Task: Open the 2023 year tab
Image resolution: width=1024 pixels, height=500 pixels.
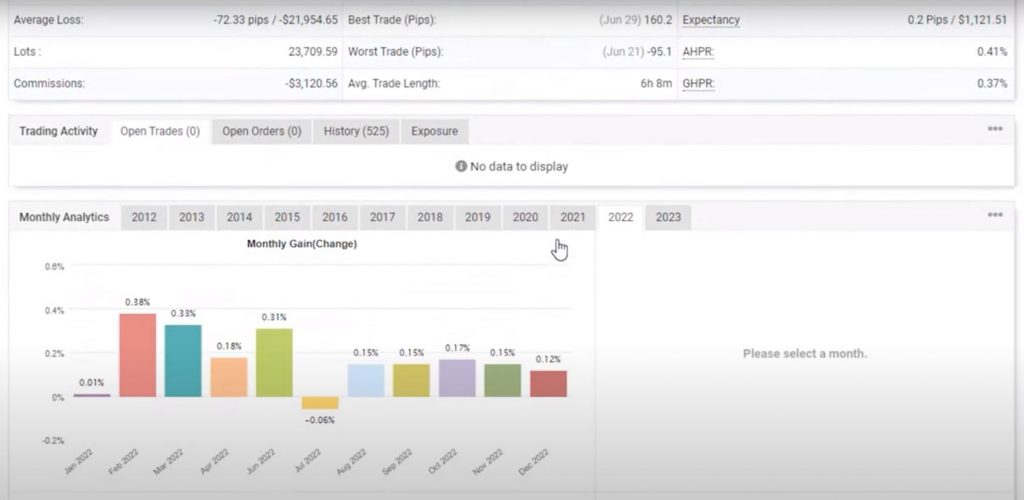Action: tap(668, 217)
